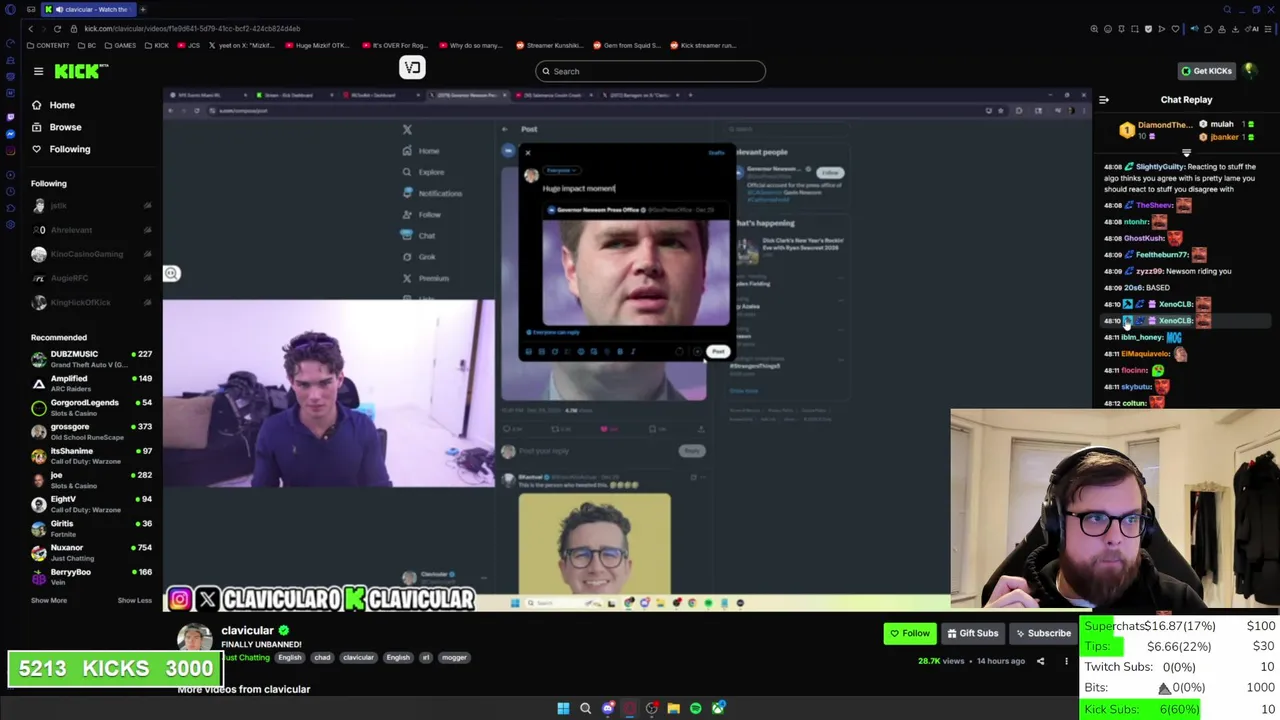Open the Kick hamburger menu
The height and width of the screenshot is (720, 1280).
coord(38,71)
